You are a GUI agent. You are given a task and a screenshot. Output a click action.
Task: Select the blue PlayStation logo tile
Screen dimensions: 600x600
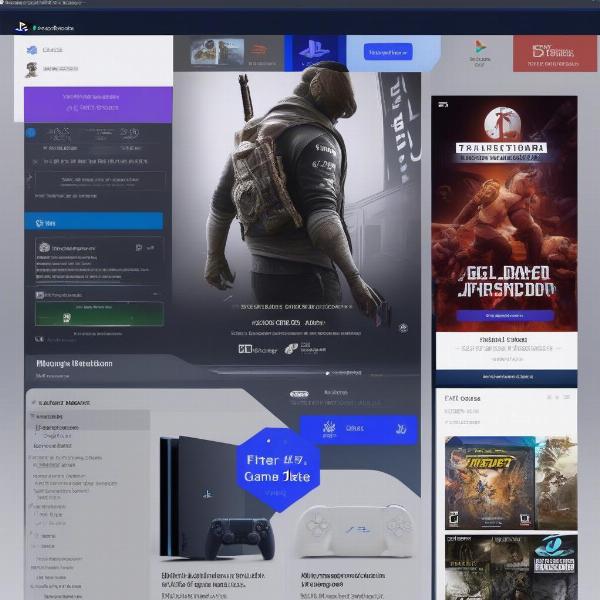click(x=315, y=53)
